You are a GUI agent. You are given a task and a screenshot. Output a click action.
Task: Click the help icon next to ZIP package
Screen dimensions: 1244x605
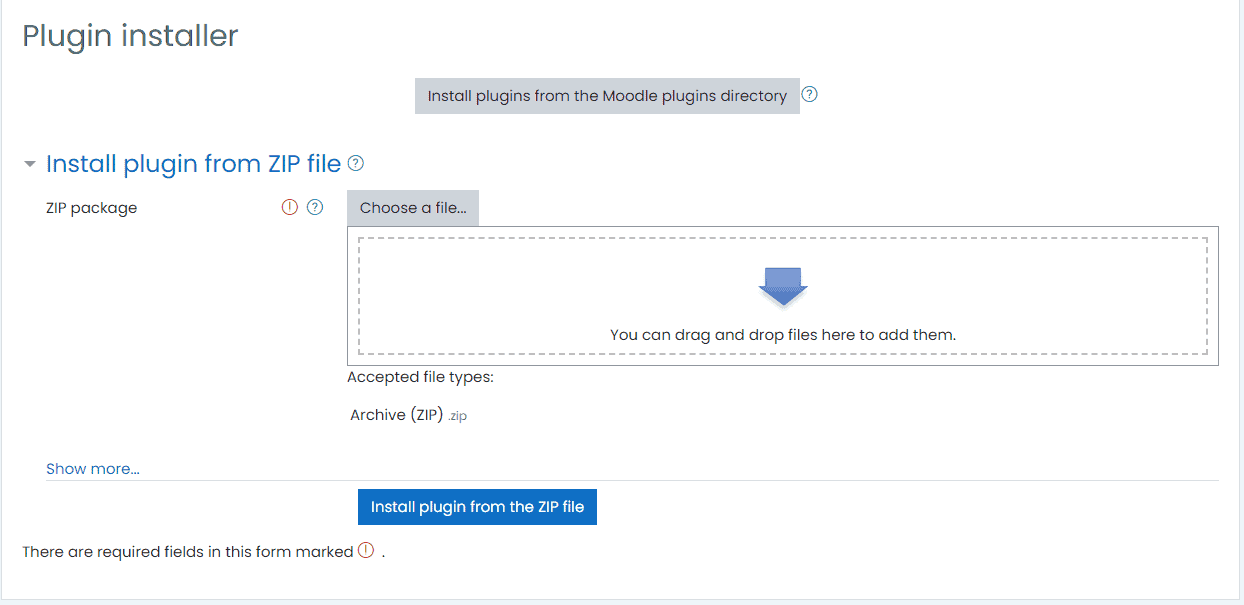tap(315, 208)
